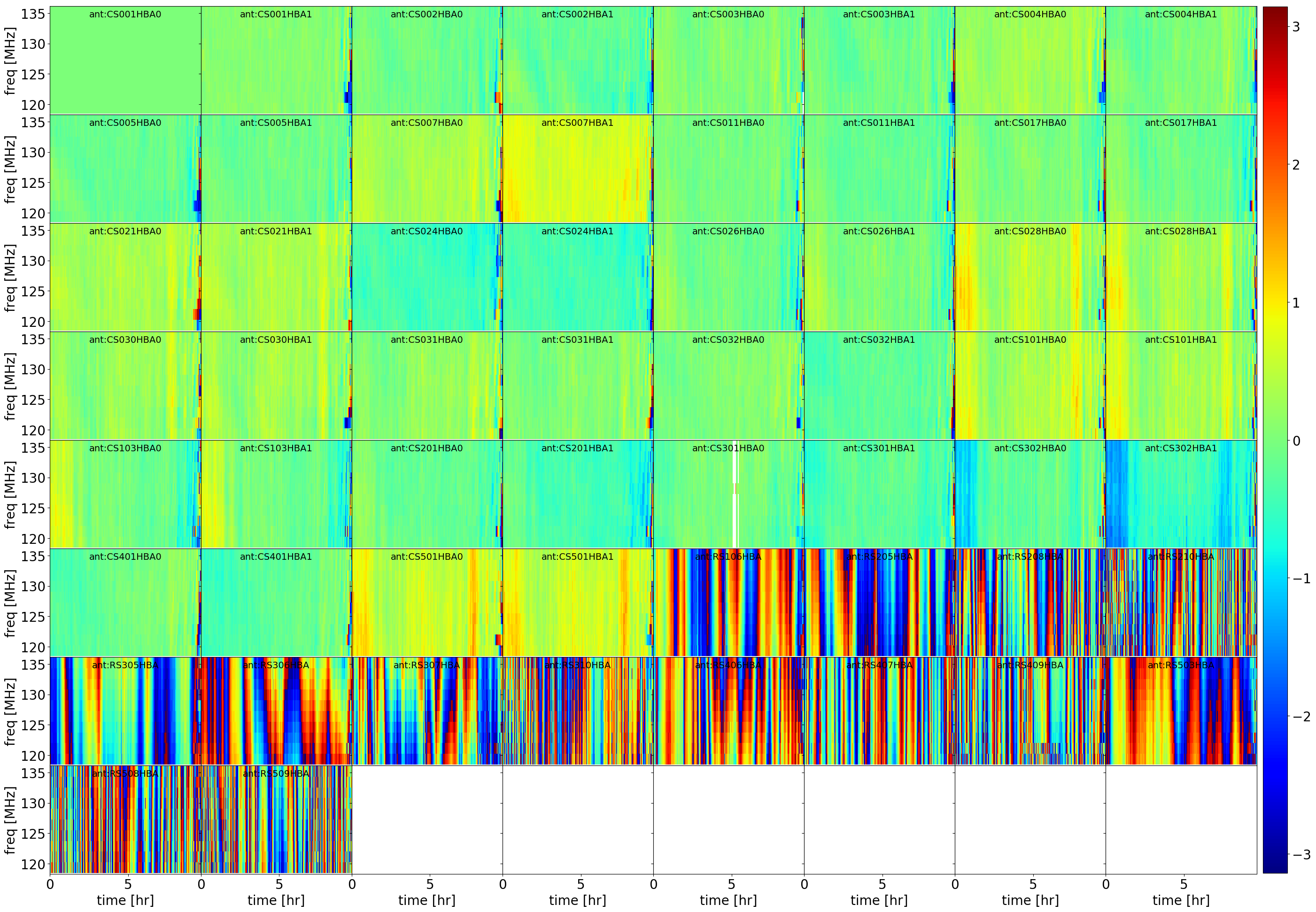1316x912 pixels.
Task: Click the RS205HBA heatmap panel
Action: pos(879,603)
